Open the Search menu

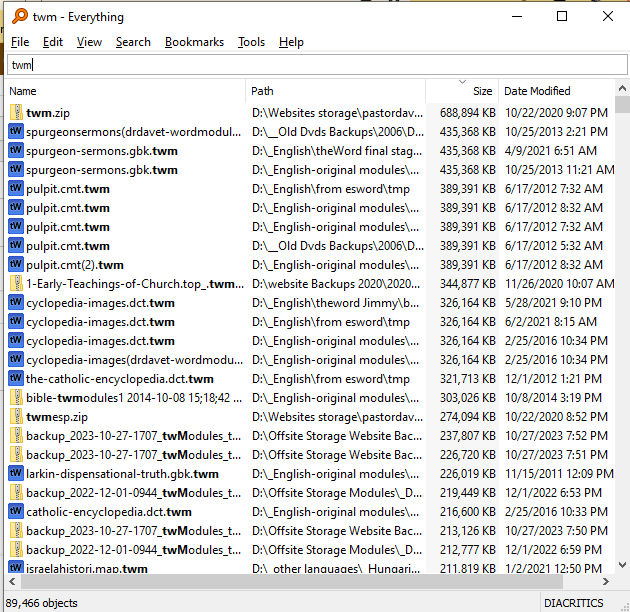(133, 42)
